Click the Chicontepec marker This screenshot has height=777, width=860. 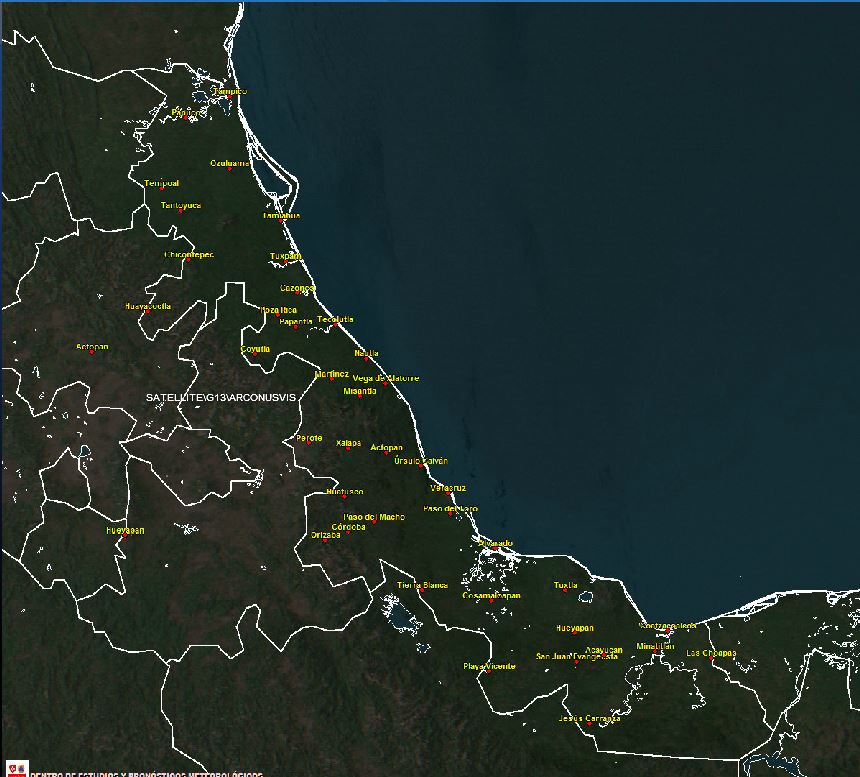pos(188,260)
